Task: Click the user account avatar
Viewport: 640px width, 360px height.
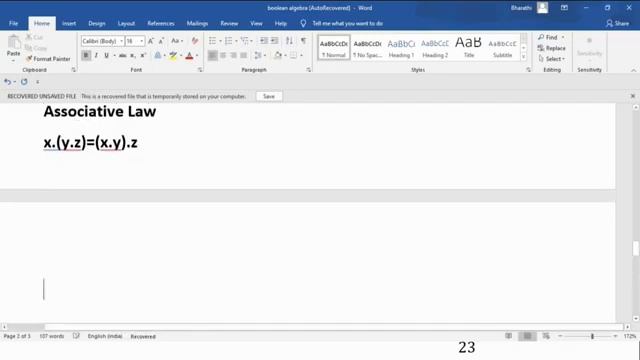Action: pos(542,8)
